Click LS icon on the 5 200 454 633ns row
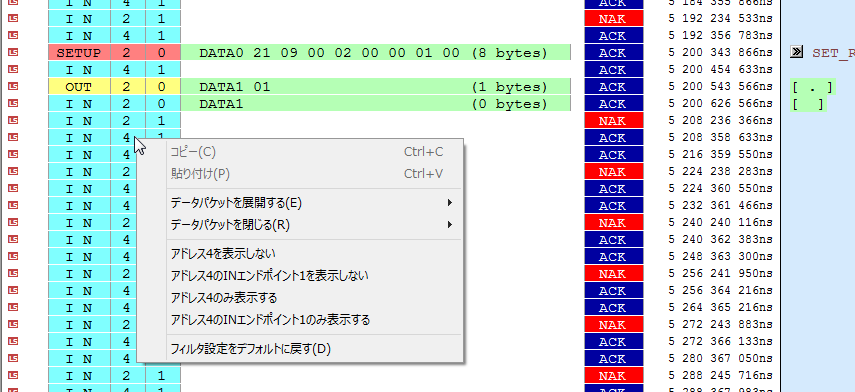This screenshot has width=855, height=392. 13,69
